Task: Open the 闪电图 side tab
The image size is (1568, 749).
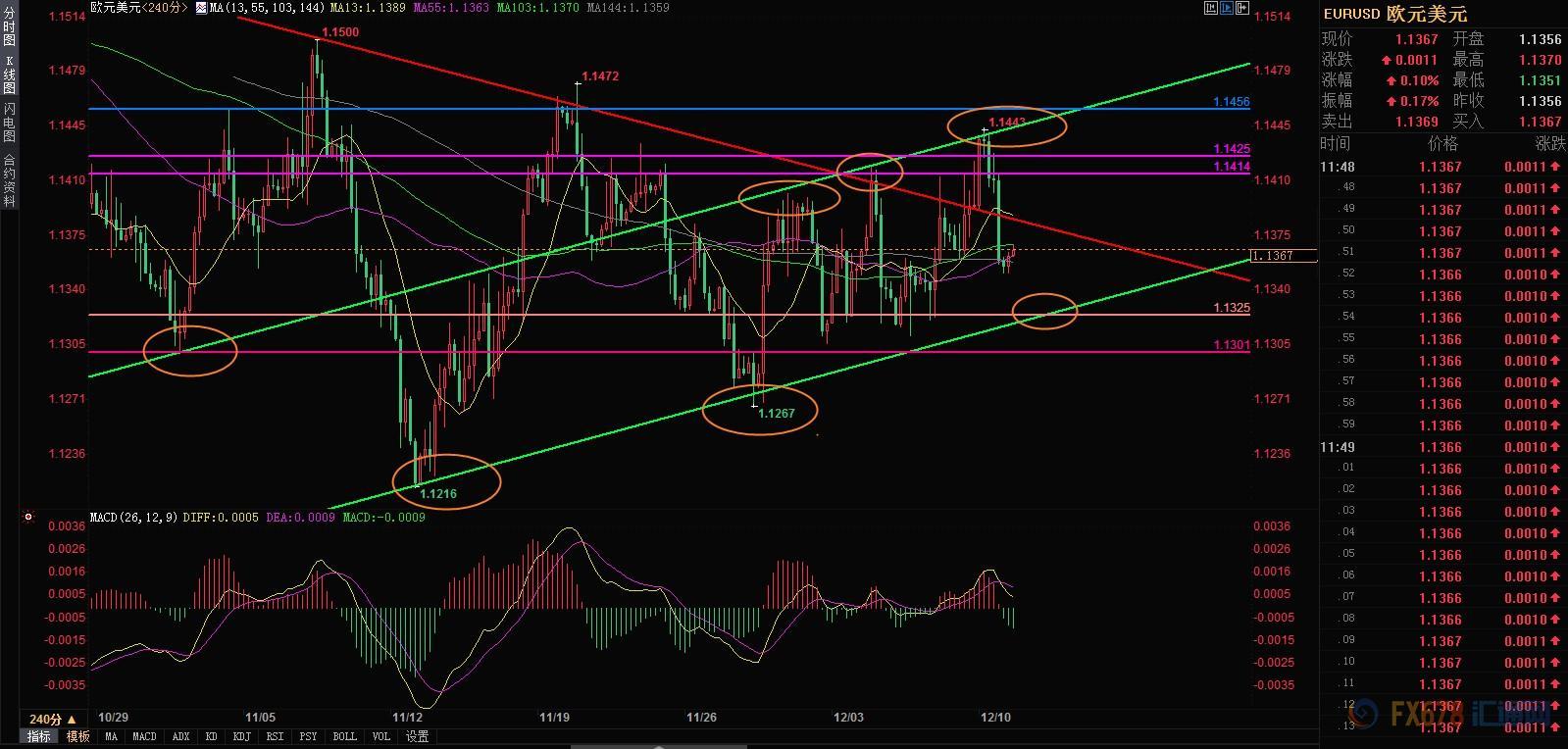Action: (x=9, y=122)
